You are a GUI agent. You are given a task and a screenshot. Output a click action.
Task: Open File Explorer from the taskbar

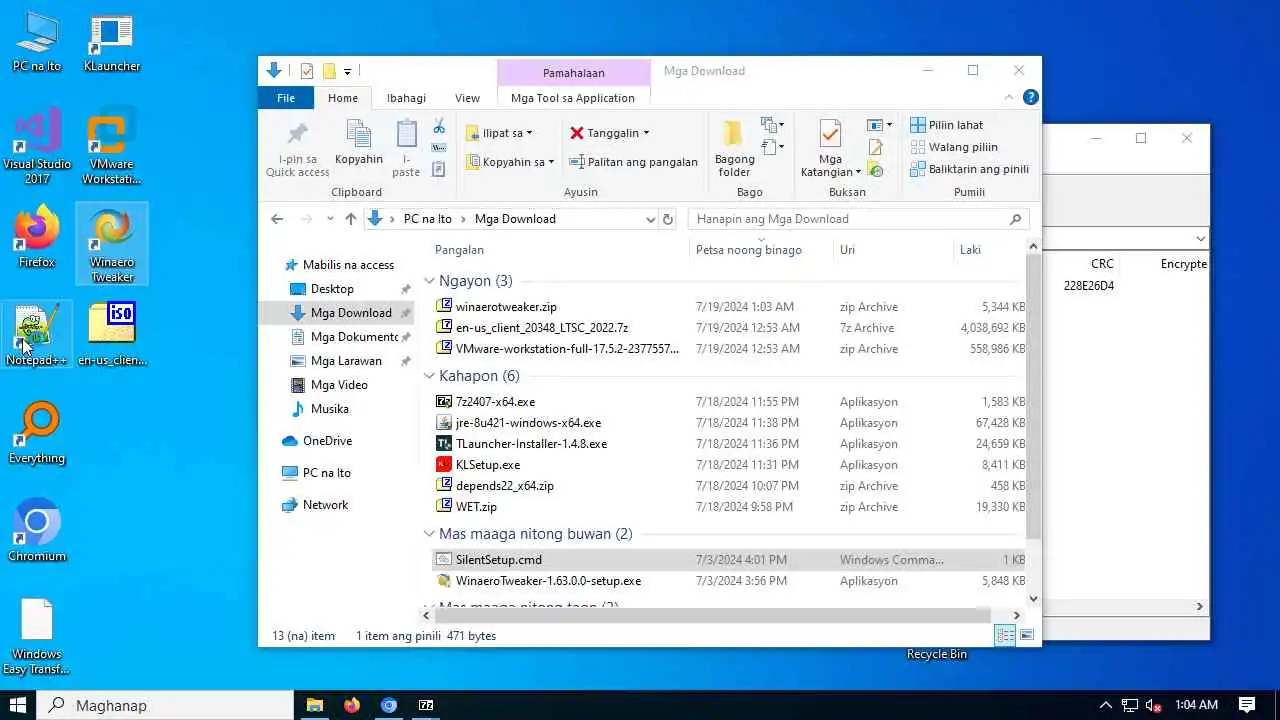(x=314, y=705)
